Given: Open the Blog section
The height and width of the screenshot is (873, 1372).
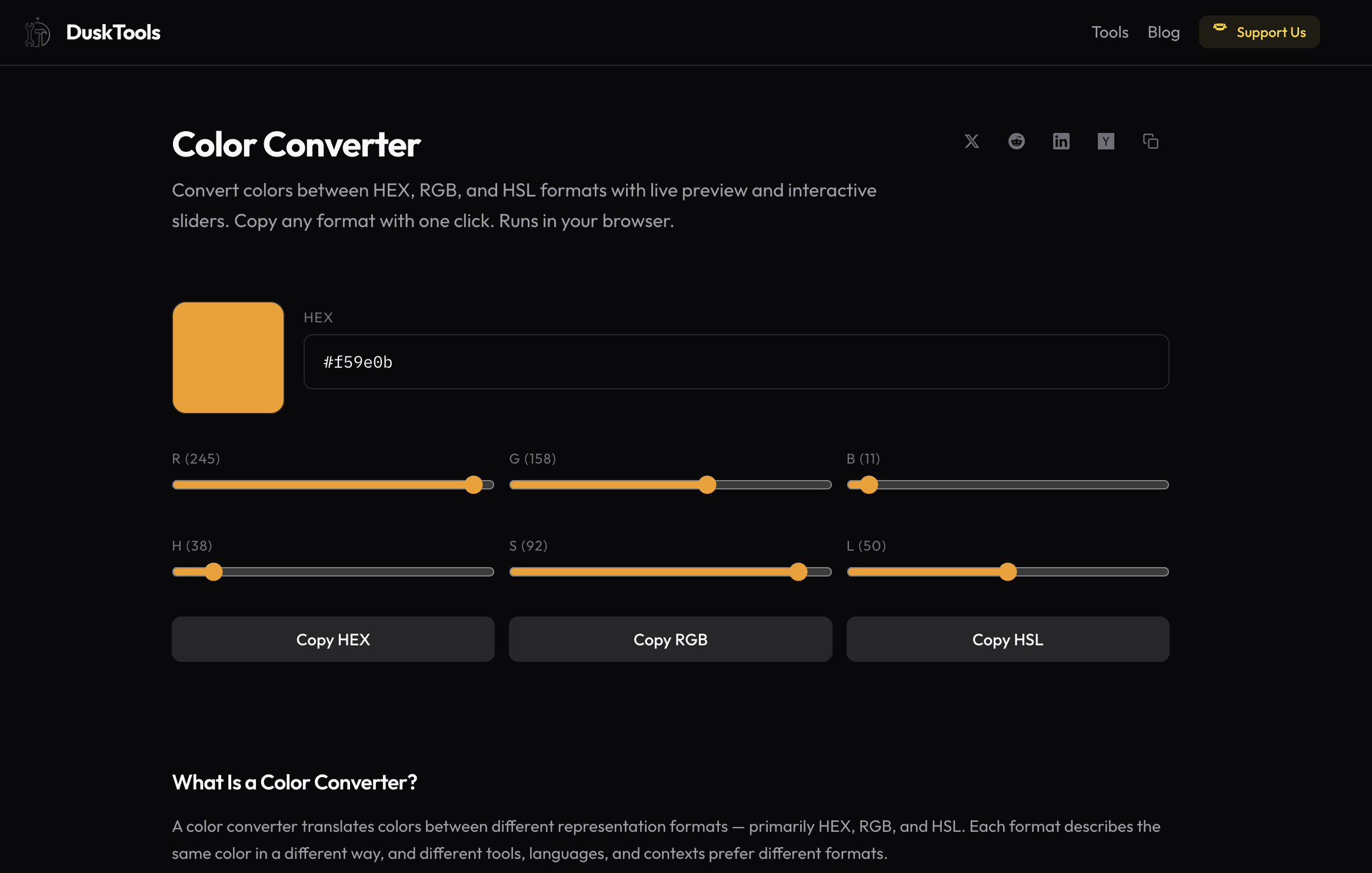Looking at the screenshot, I should 1163,32.
